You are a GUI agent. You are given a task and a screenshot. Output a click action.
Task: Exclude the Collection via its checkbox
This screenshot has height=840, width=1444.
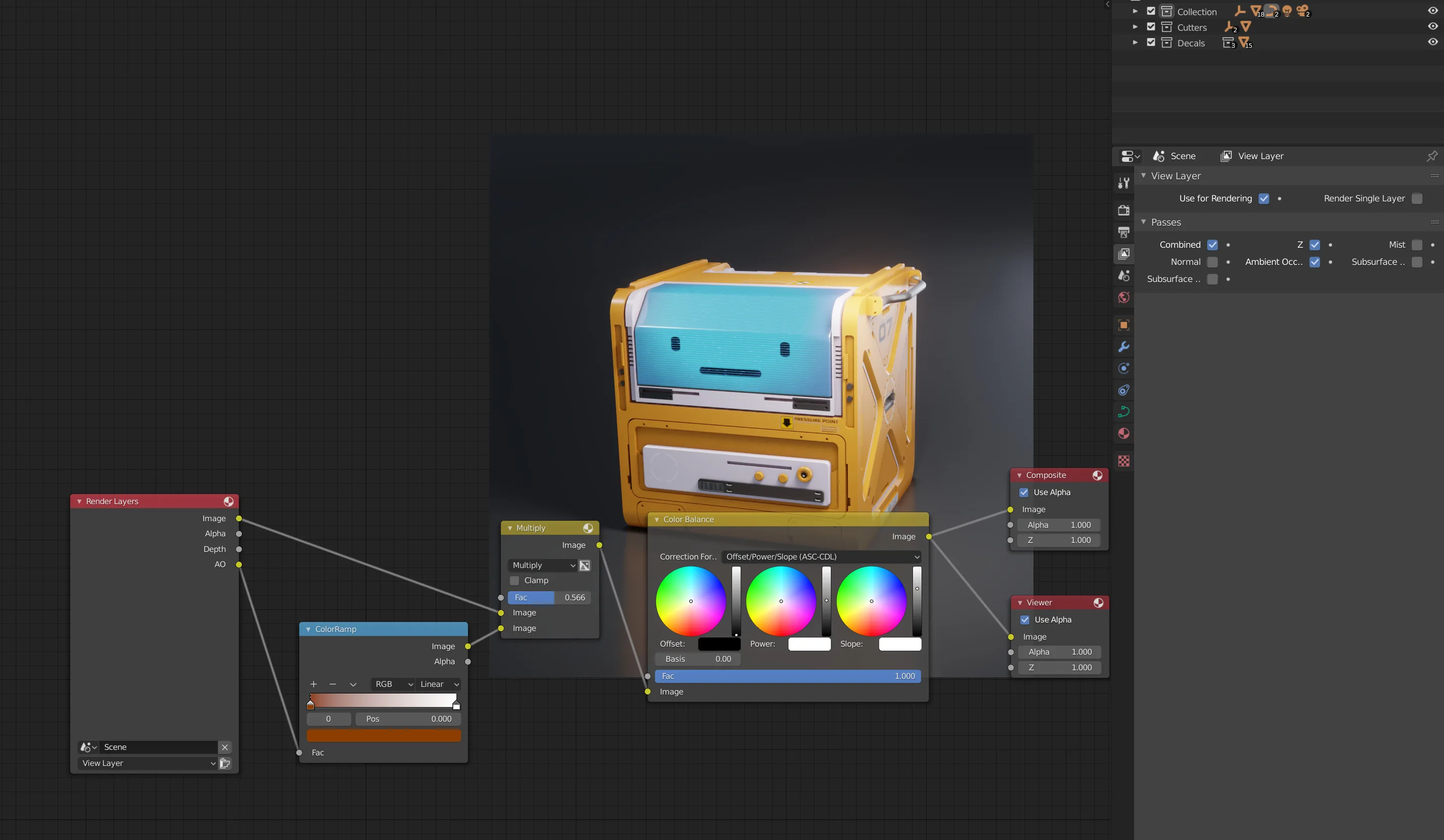point(1151,11)
